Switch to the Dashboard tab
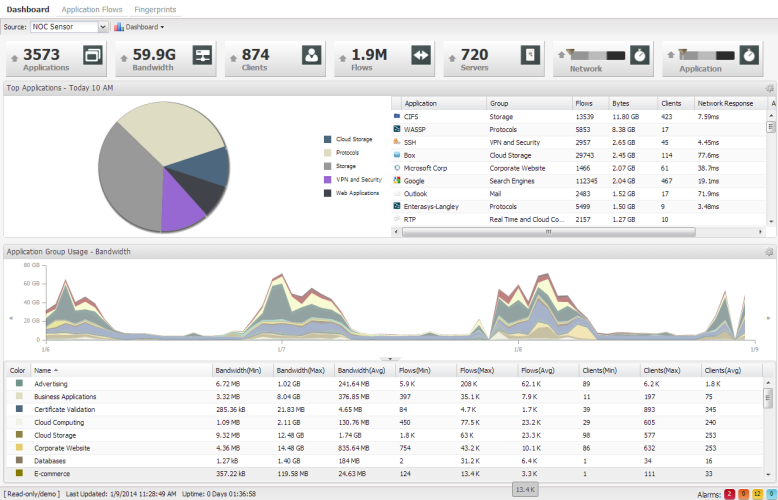Screen dimensions: 778x500 pyautogui.click(x=28, y=9)
